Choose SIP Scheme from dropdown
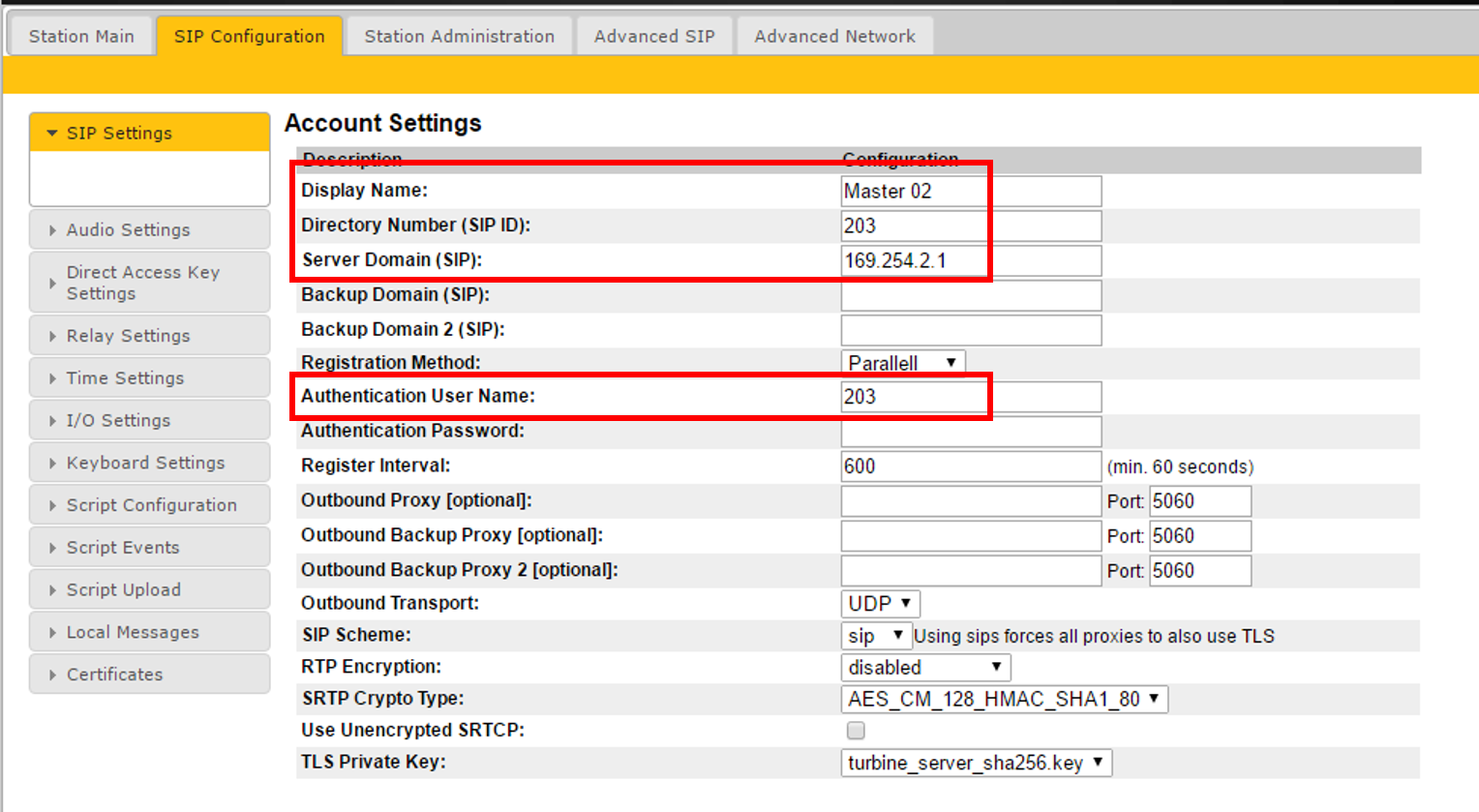 coord(875,636)
